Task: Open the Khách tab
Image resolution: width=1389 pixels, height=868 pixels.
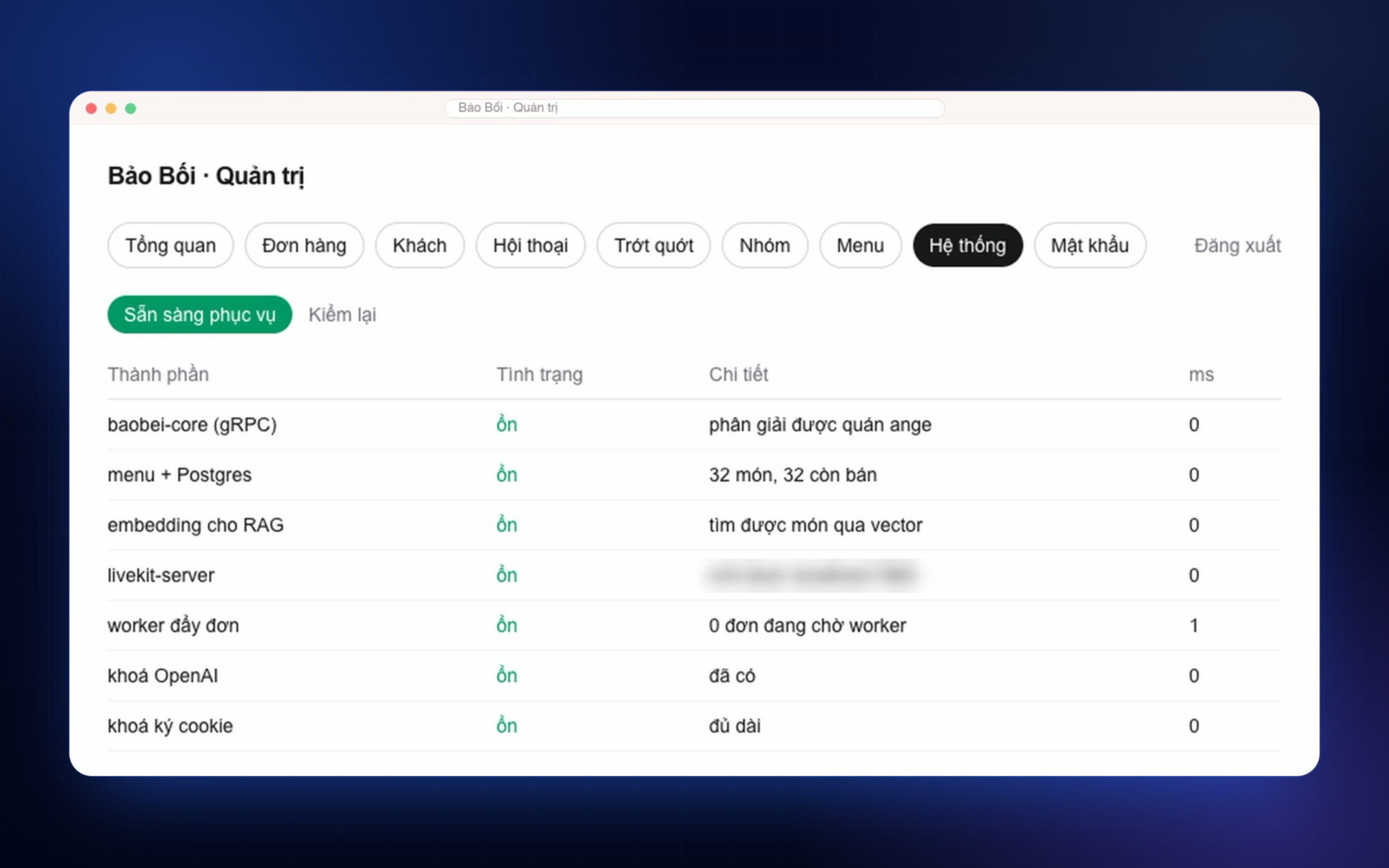Action: [420, 245]
